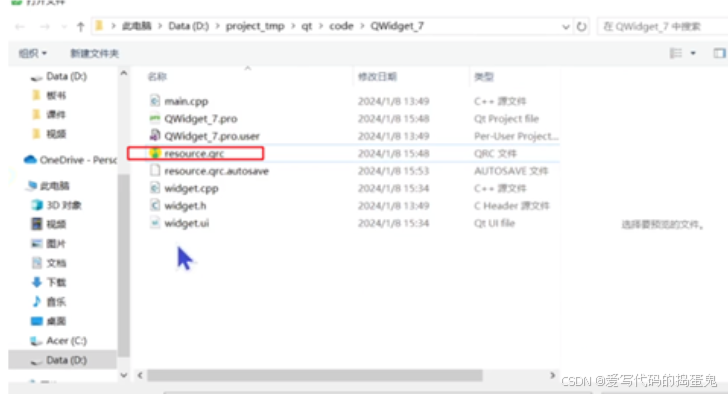Viewport: 728px width, 394px height.
Task: Sort by 名称 column header
Action: [x=157, y=77]
